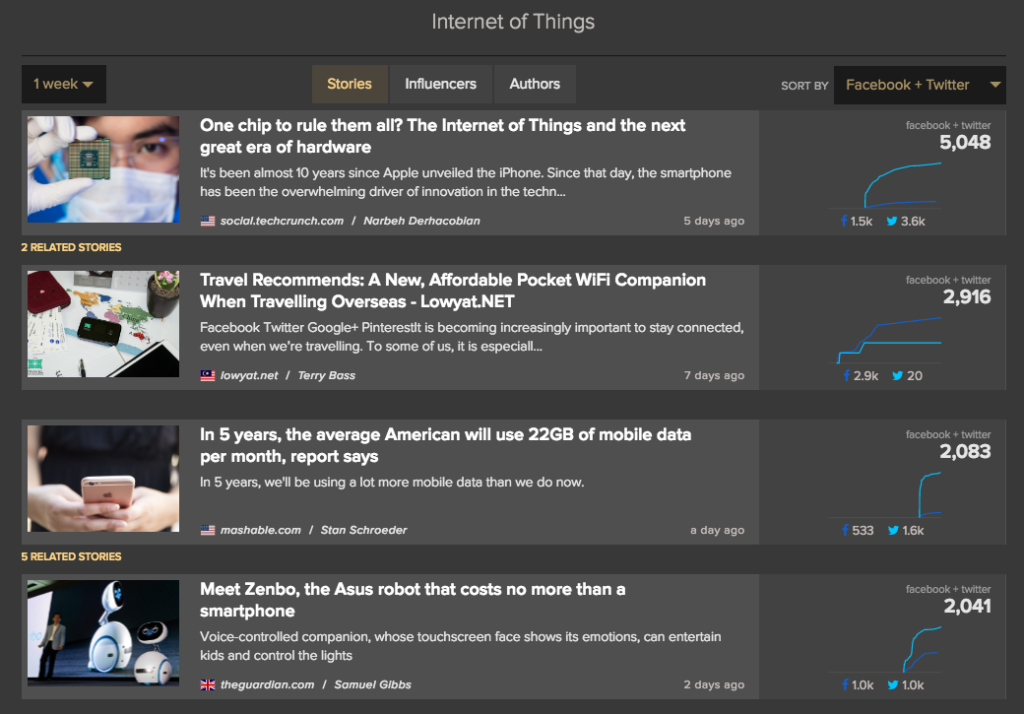Click the Facebook icon showing 2.9k on Lowyat story
Image resolution: width=1024 pixels, height=714 pixels.
(845, 375)
